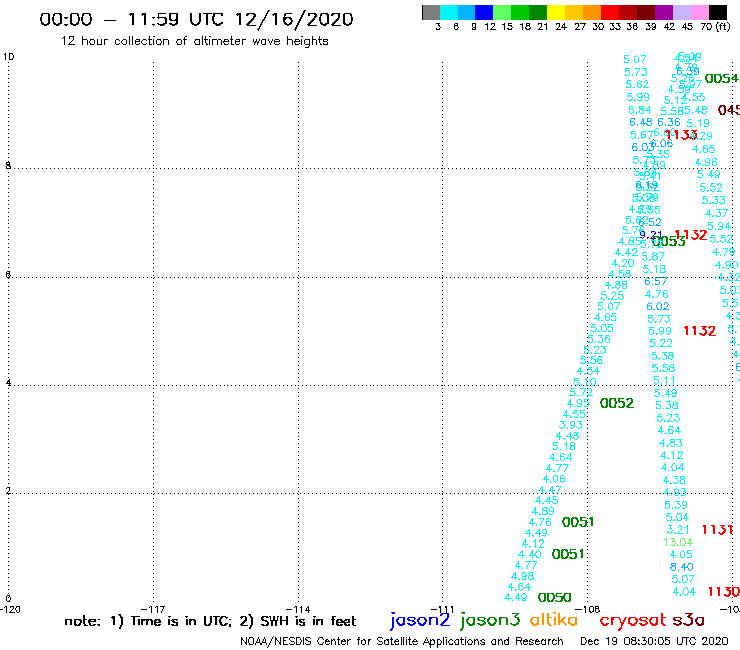Click the 5.36 wave height value
Image resolution: width=740 pixels, height=650 pixels.
(x=599, y=339)
